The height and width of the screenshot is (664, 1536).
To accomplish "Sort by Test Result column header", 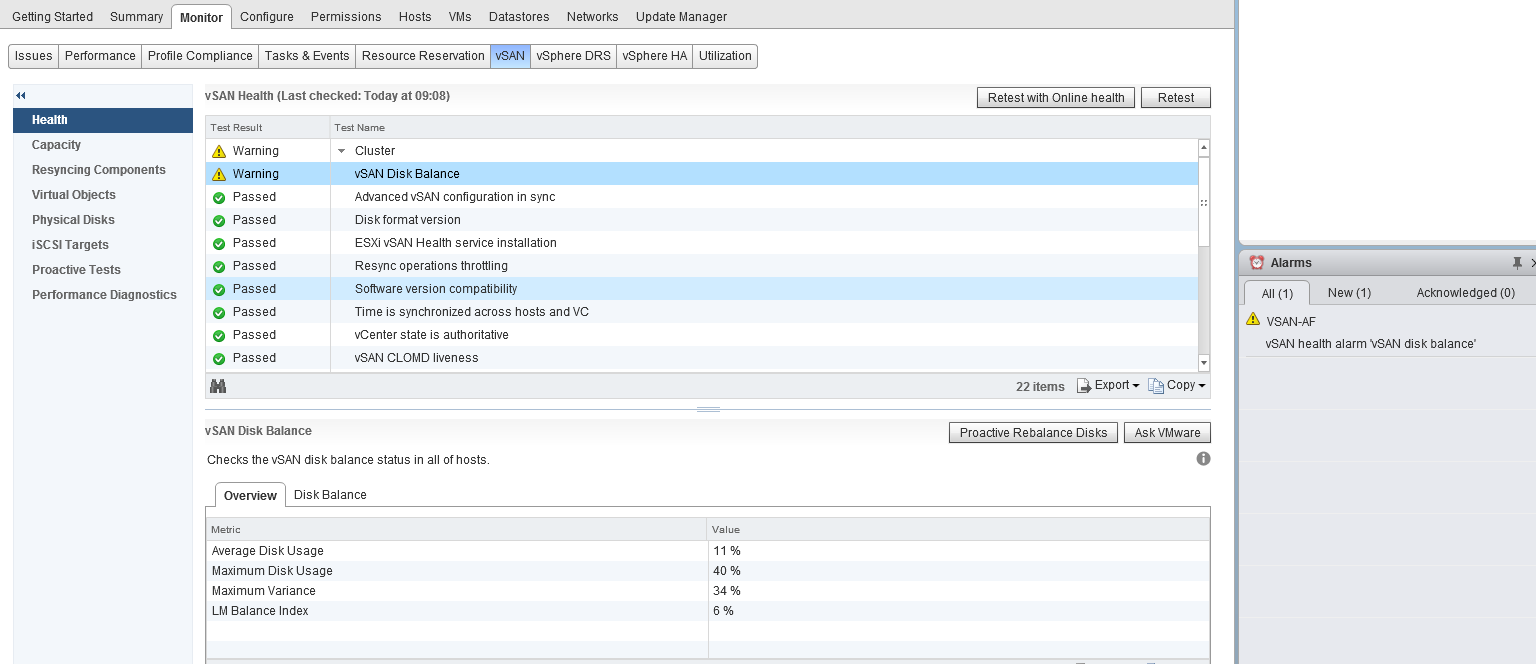I will point(268,128).
